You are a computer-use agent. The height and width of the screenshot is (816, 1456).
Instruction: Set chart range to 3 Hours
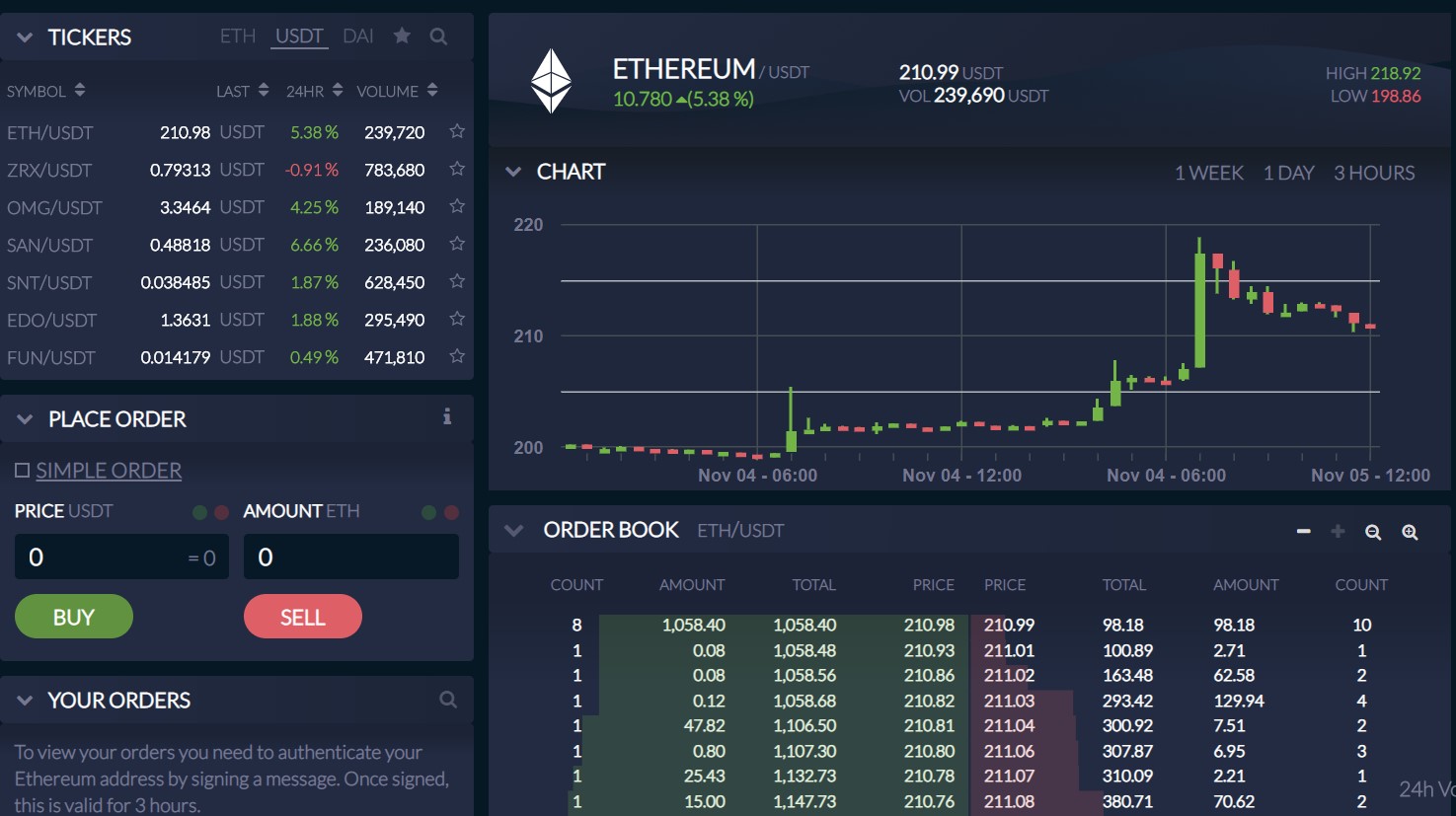1374,173
